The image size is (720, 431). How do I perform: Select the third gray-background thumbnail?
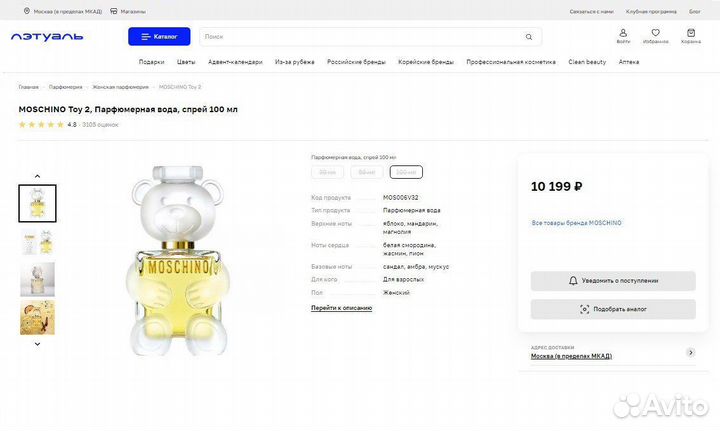[x=37, y=279]
